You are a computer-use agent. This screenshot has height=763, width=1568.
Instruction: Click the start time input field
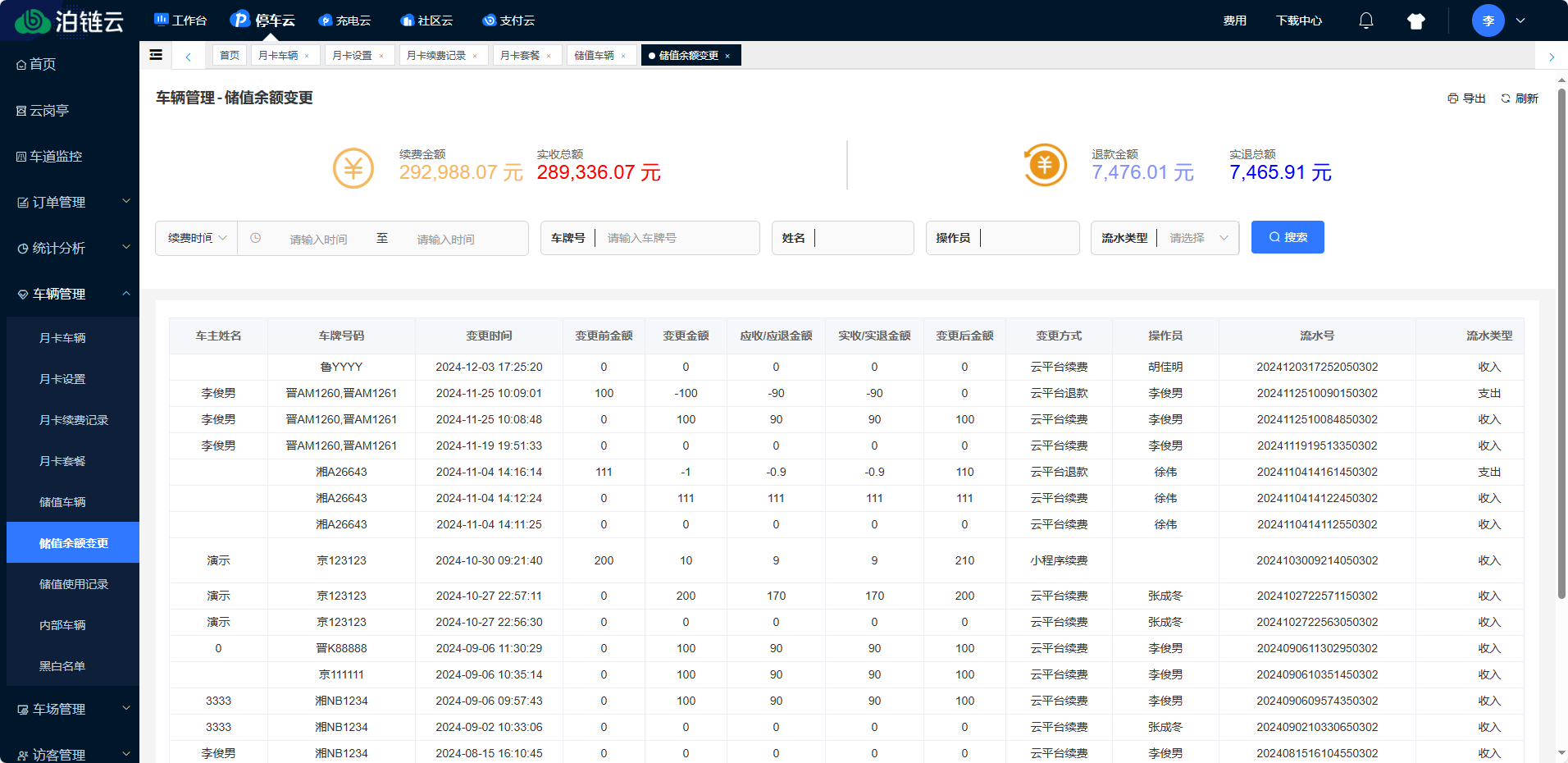point(318,239)
